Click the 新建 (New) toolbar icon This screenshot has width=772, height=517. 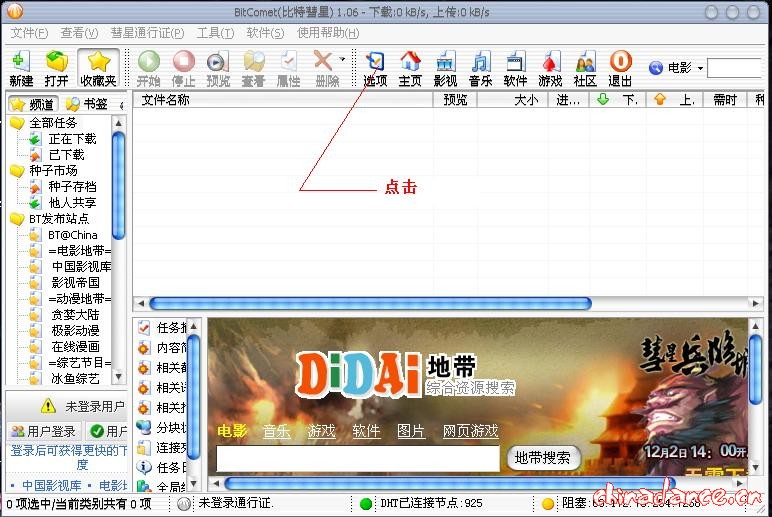tap(21, 68)
